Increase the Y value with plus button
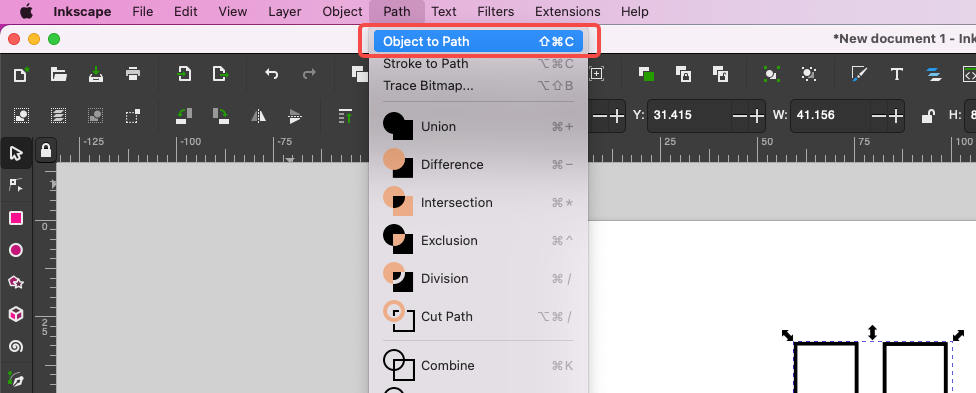Image resolution: width=976 pixels, height=393 pixels. click(756, 116)
